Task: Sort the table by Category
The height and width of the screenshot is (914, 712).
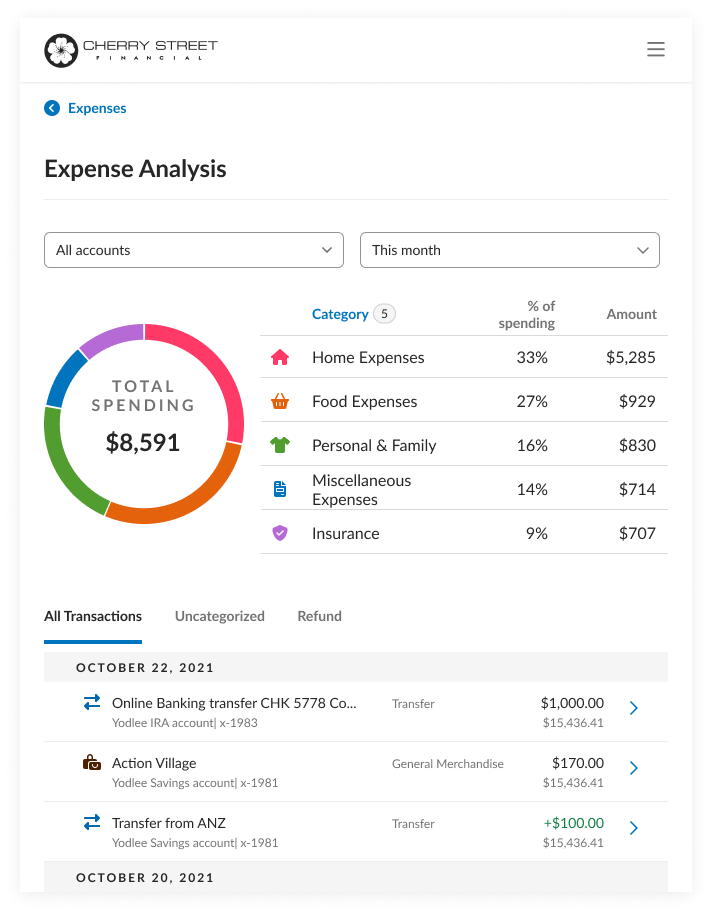Action: (340, 313)
